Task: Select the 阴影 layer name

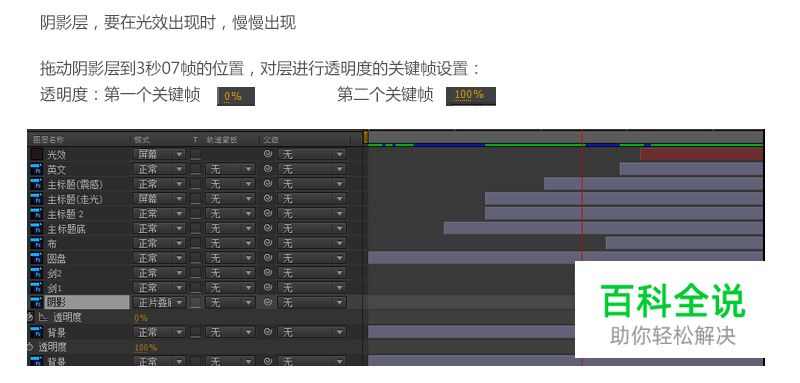Action: pyautogui.click(x=87, y=302)
